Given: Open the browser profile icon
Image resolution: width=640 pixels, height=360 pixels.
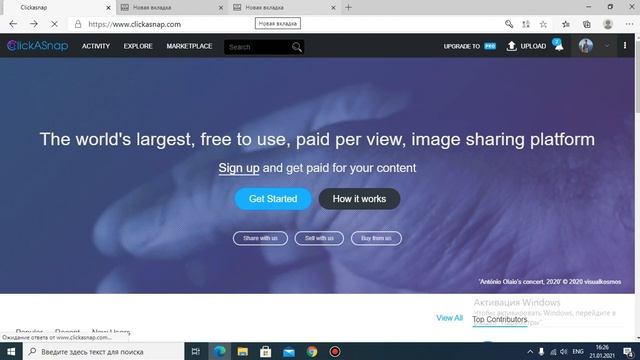Looking at the screenshot, I should point(608,24).
